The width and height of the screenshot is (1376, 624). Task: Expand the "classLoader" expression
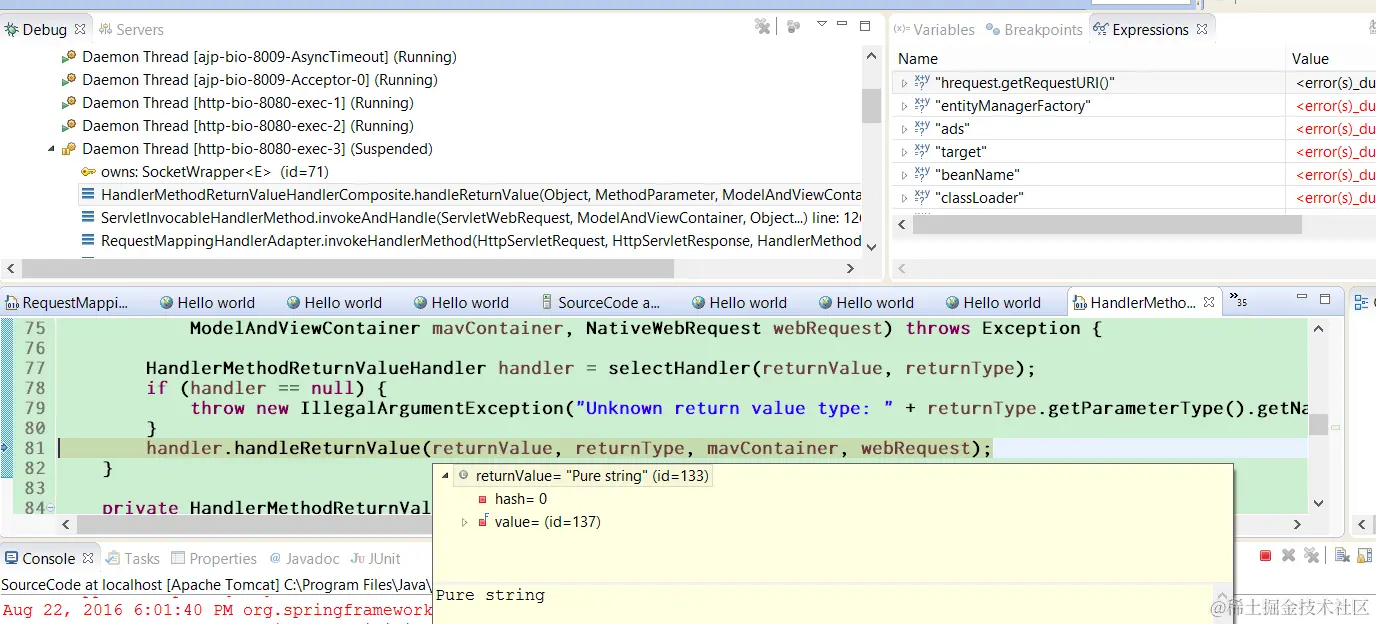pos(904,198)
